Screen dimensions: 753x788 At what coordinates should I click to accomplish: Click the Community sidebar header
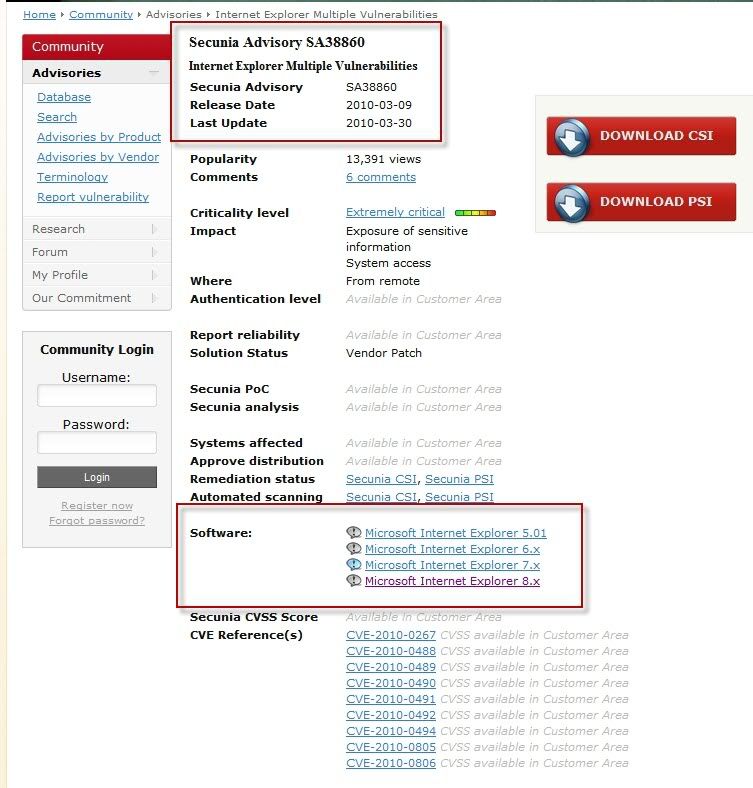click(x=97, y=47)
